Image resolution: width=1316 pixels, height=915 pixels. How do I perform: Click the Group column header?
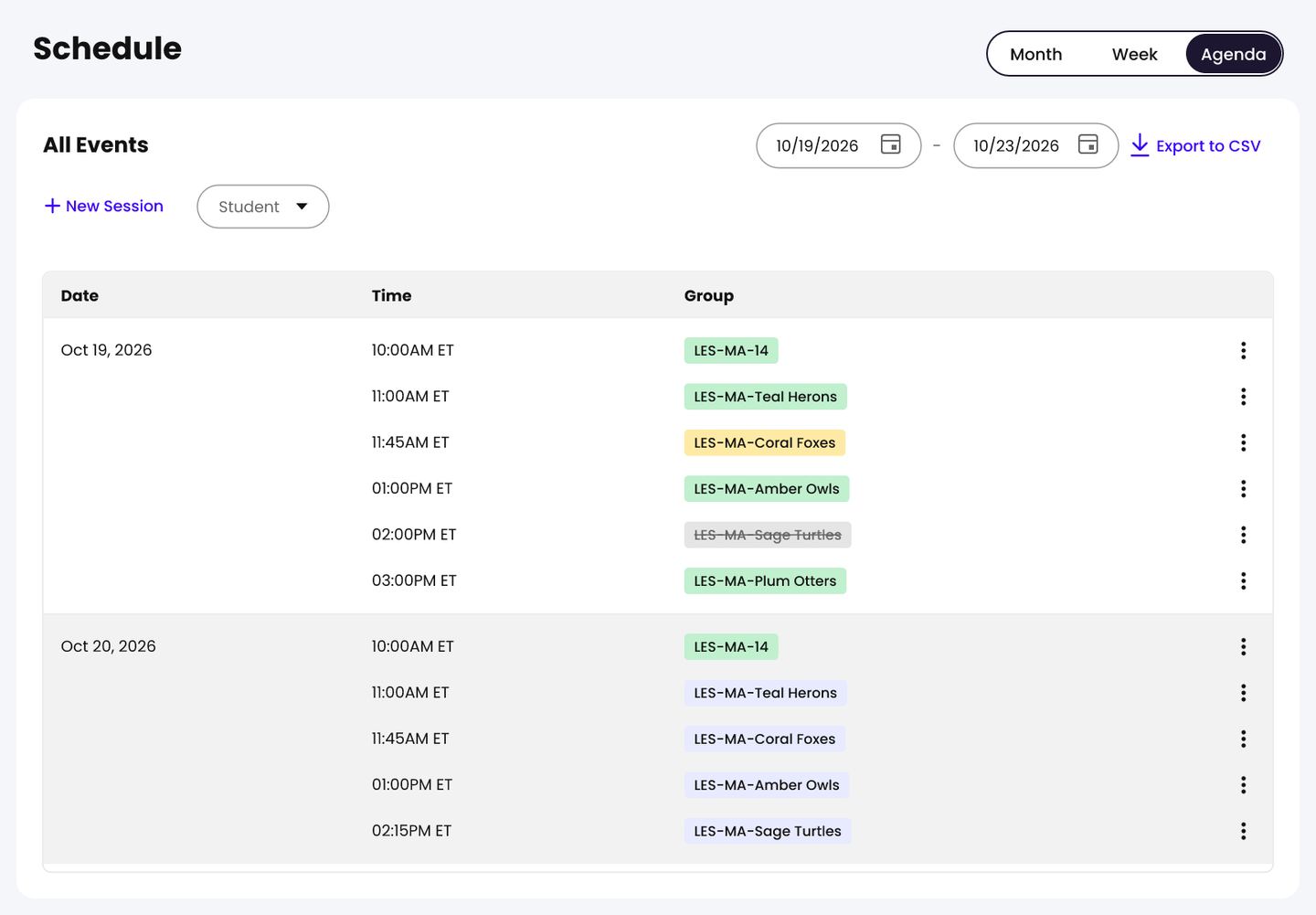tap(709, 295)
